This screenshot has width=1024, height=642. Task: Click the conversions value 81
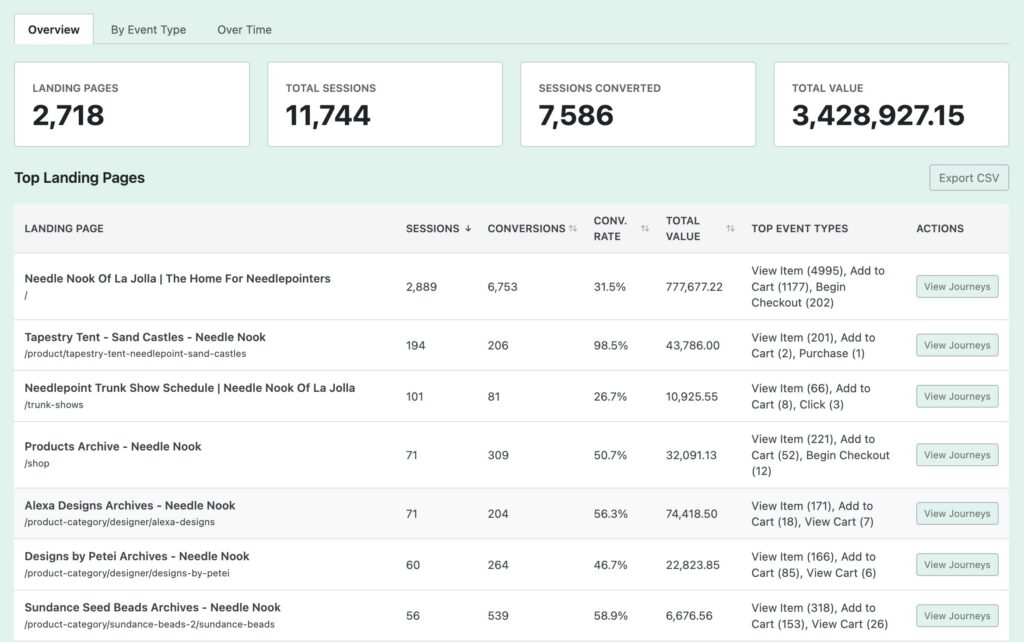point(494,396)
